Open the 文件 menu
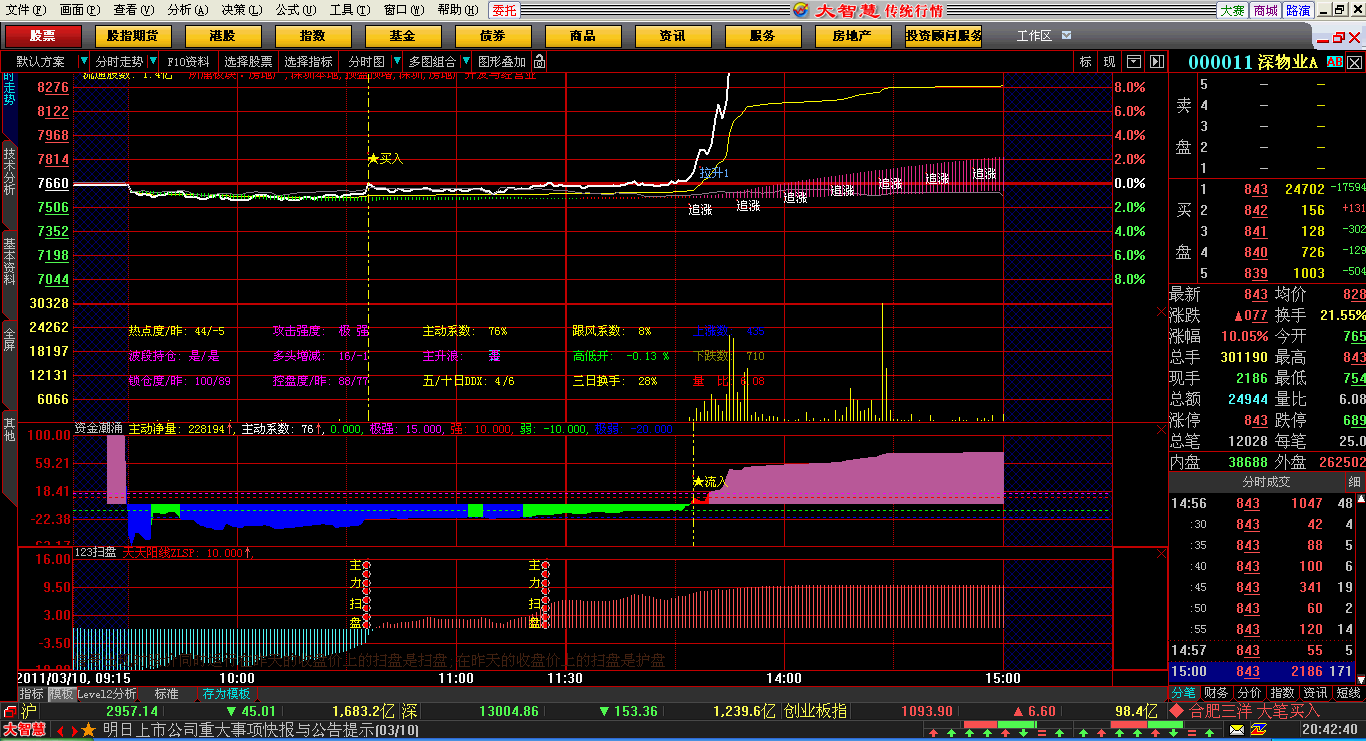 click(x=24, y=10)
